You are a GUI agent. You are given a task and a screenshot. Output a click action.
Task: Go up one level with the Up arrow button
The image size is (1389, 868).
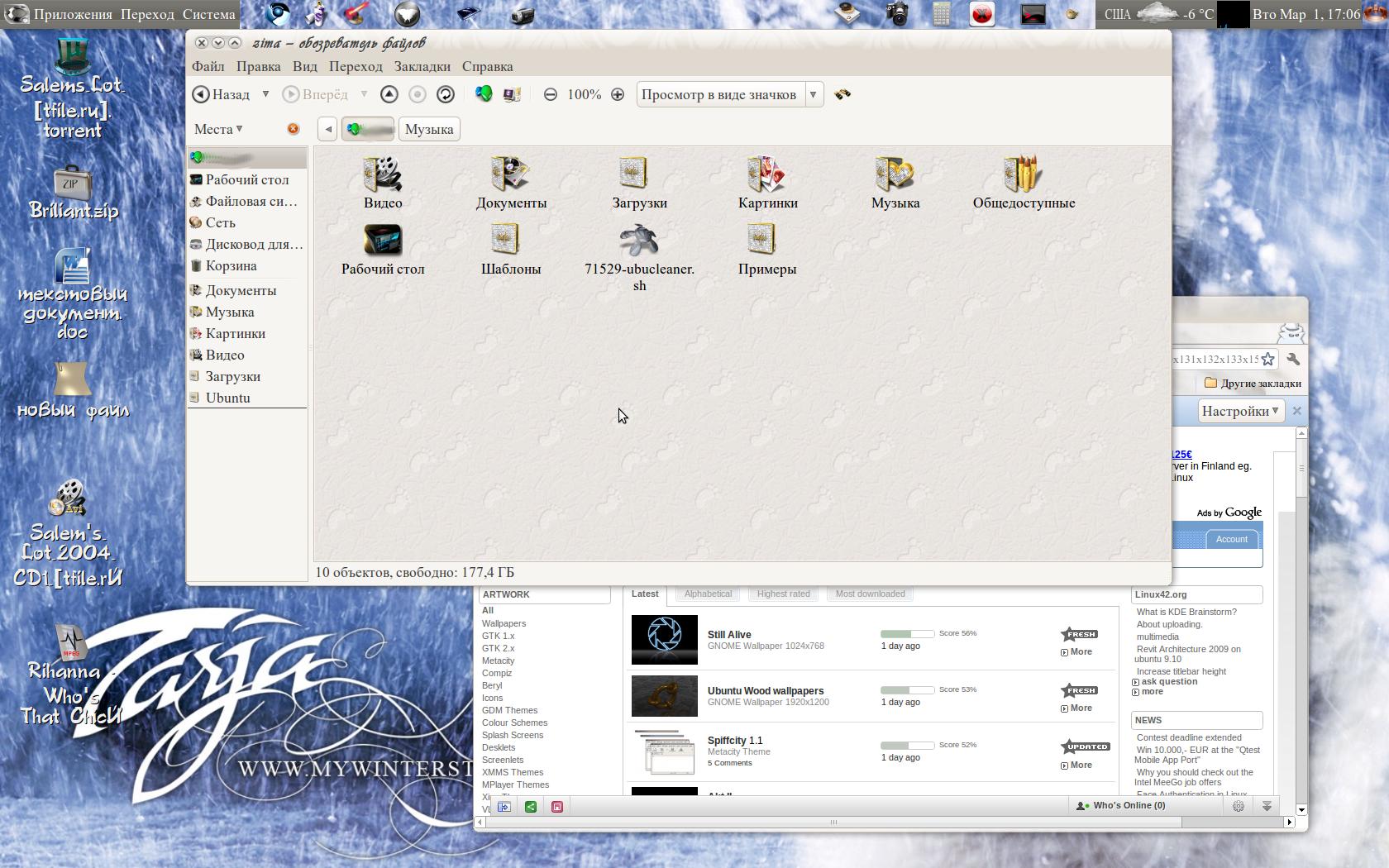point(389,94)
